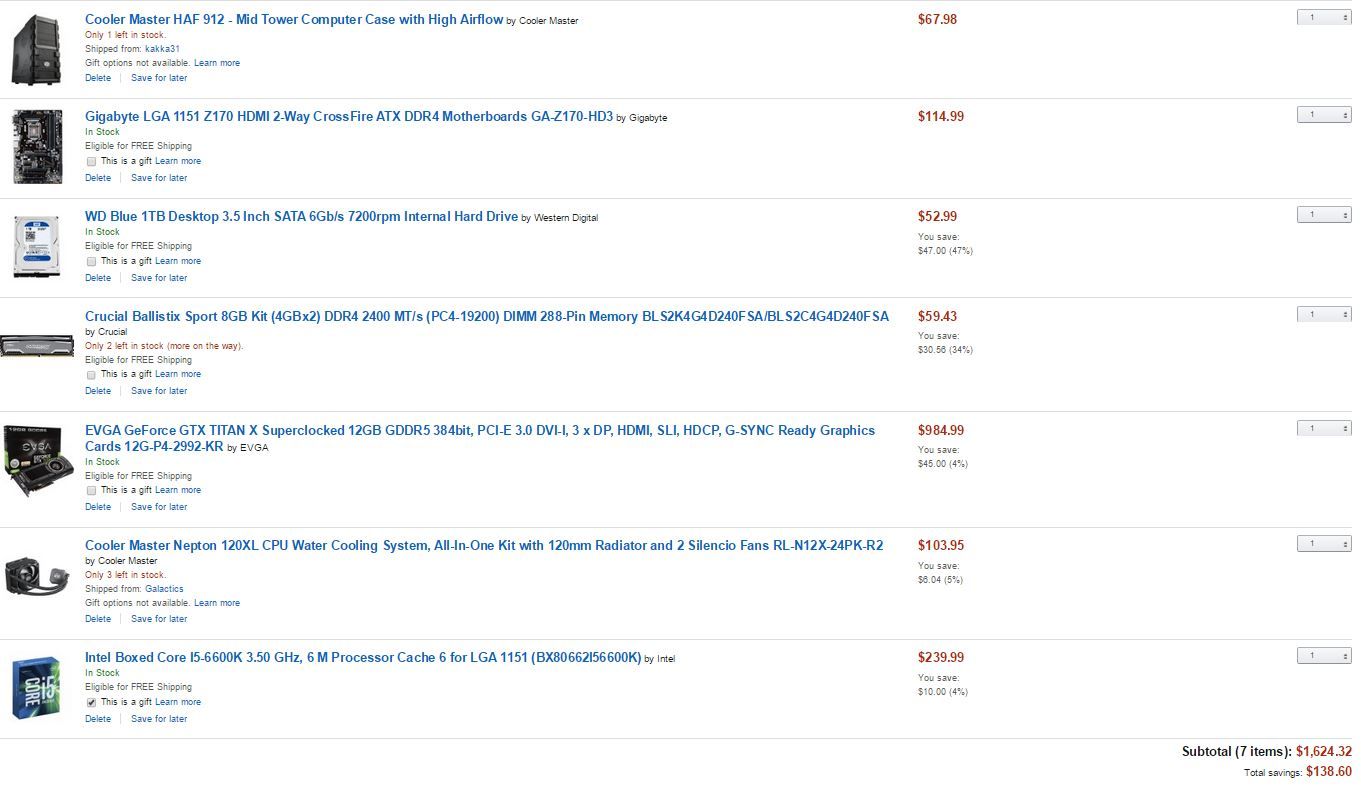Change quantity of the Nepton 120XL cooler
Image resolution: width=1361 pixels, height=787 pixels.
(x=1324, y=544)
